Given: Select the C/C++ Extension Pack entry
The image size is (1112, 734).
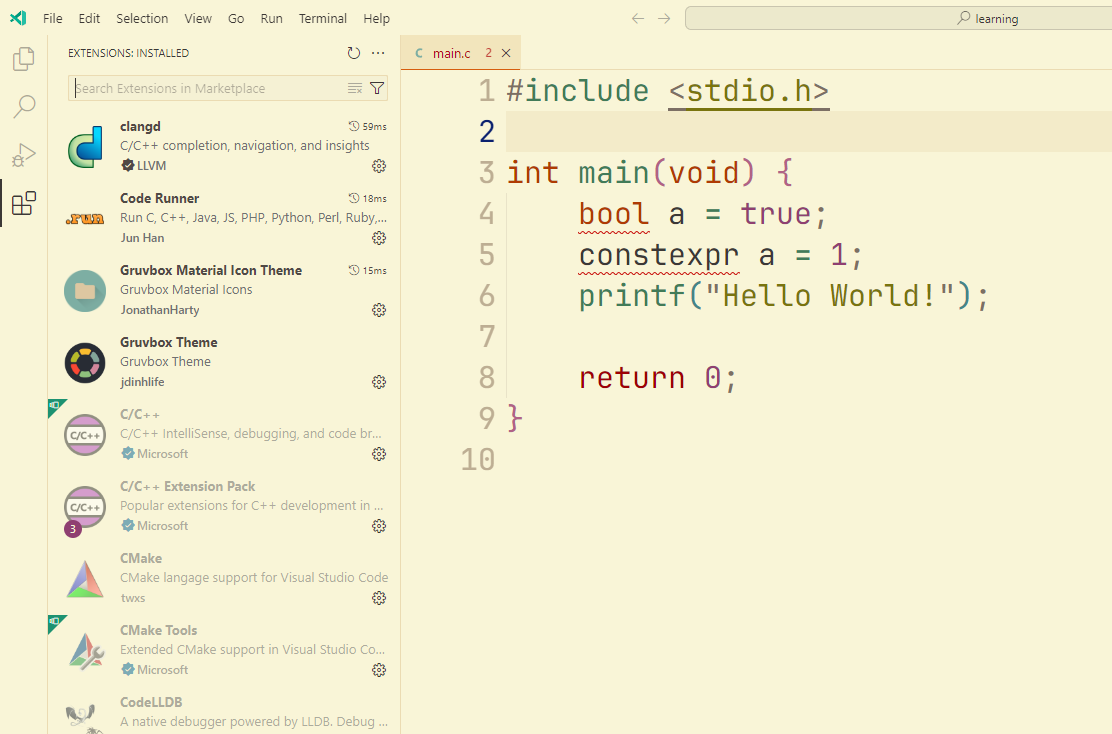Looking at the screenshot, I should click(224, 508).
